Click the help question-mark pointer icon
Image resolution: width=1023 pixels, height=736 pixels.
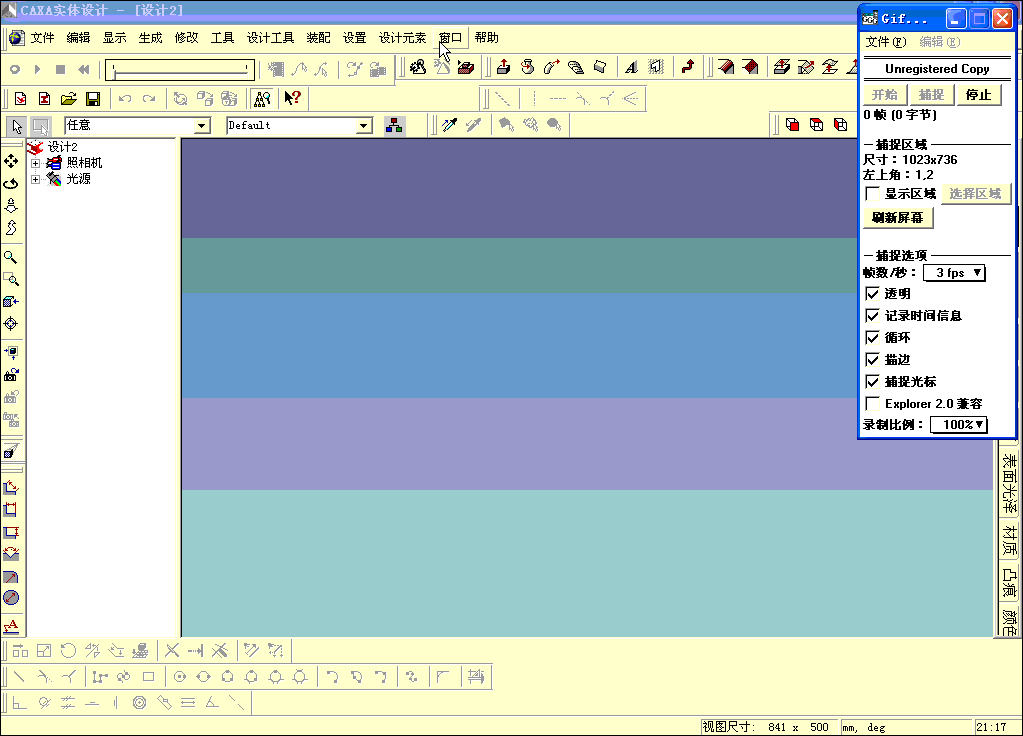[292, 99]
